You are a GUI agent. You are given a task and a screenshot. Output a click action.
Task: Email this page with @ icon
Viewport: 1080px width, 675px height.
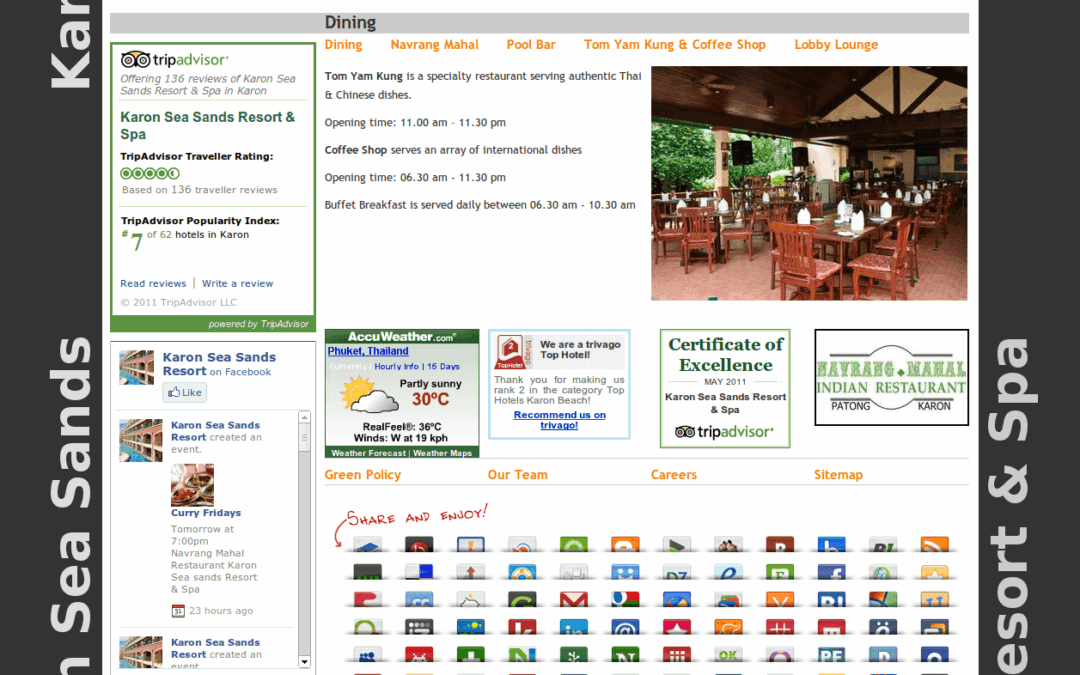coord(625,627)
